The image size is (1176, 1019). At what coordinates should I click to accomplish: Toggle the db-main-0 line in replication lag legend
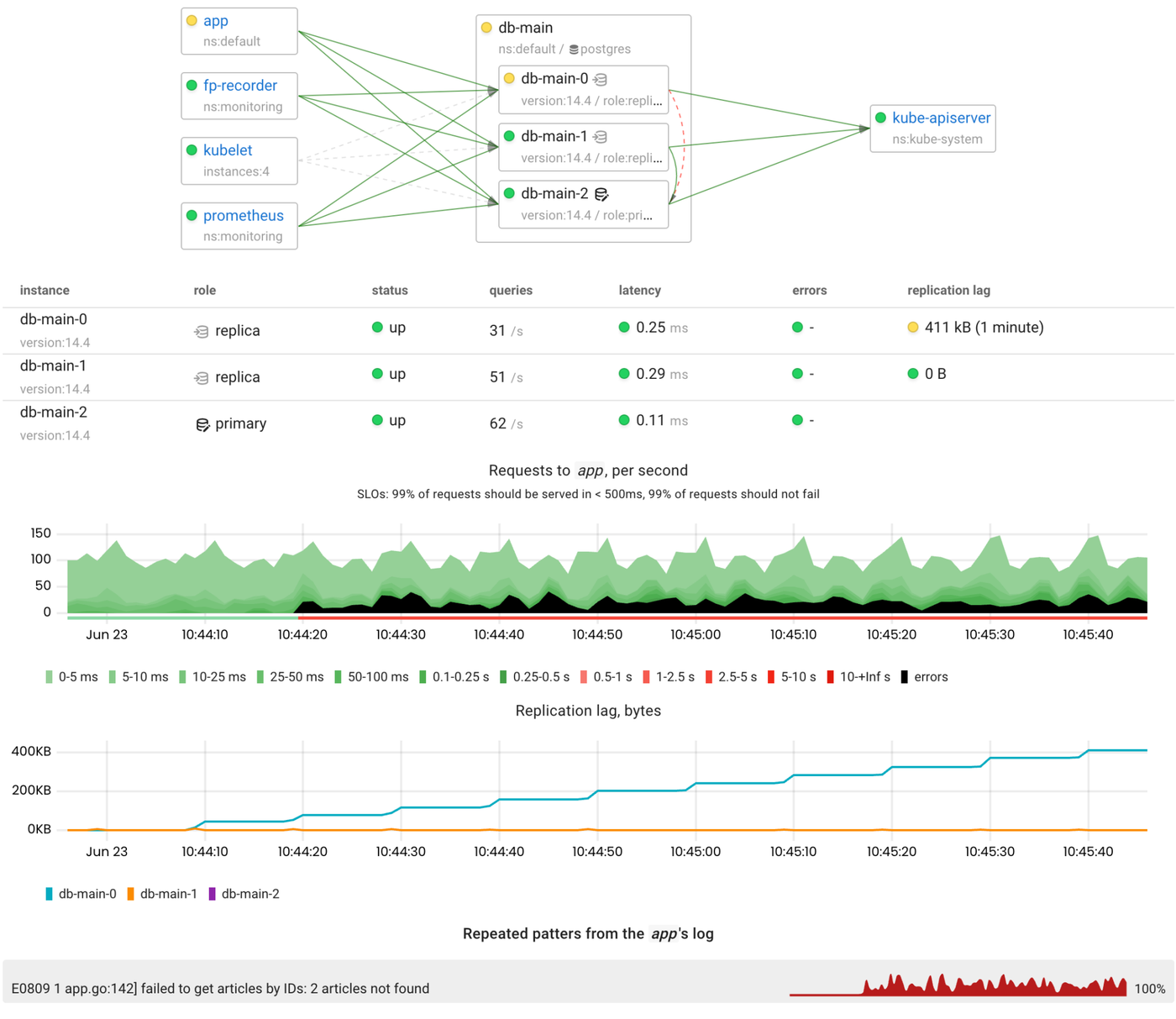47,893
